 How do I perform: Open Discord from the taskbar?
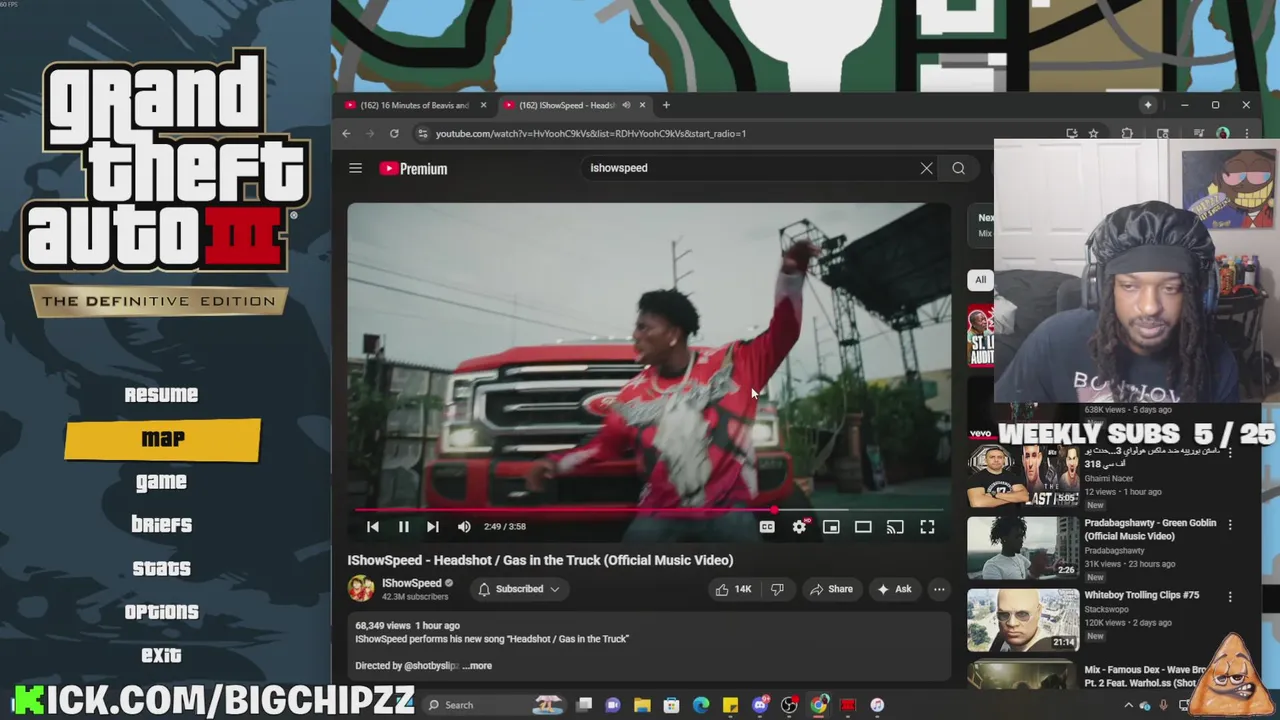[760, 706]
